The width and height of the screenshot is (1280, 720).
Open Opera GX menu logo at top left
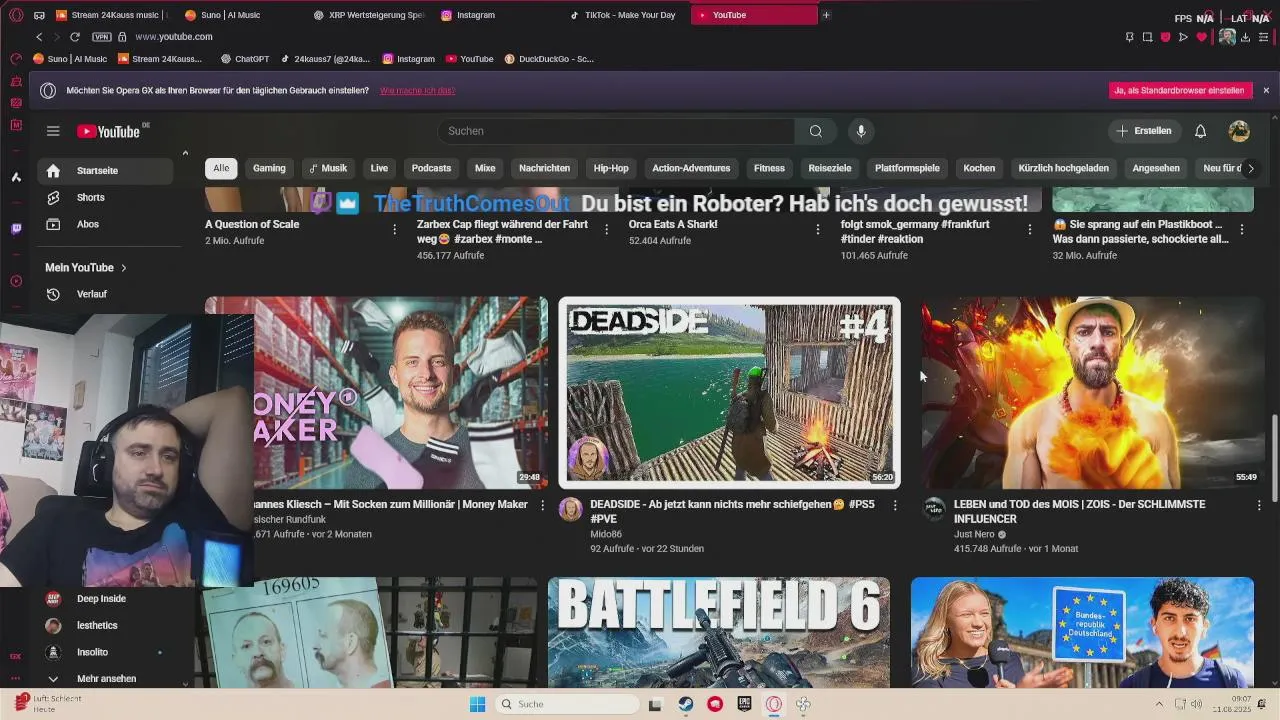[16, 15]
